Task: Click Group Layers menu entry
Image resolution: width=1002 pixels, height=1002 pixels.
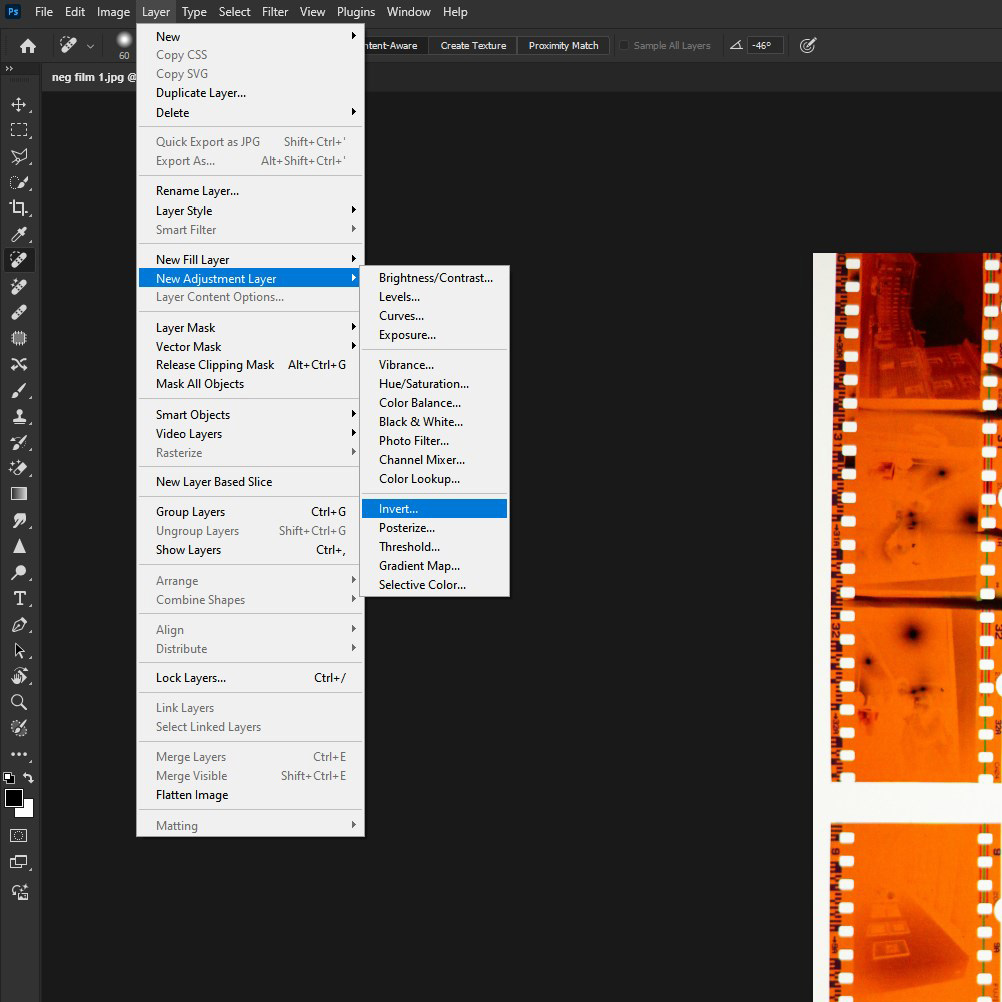Action: pyautogui.click(x=249, y=511)
